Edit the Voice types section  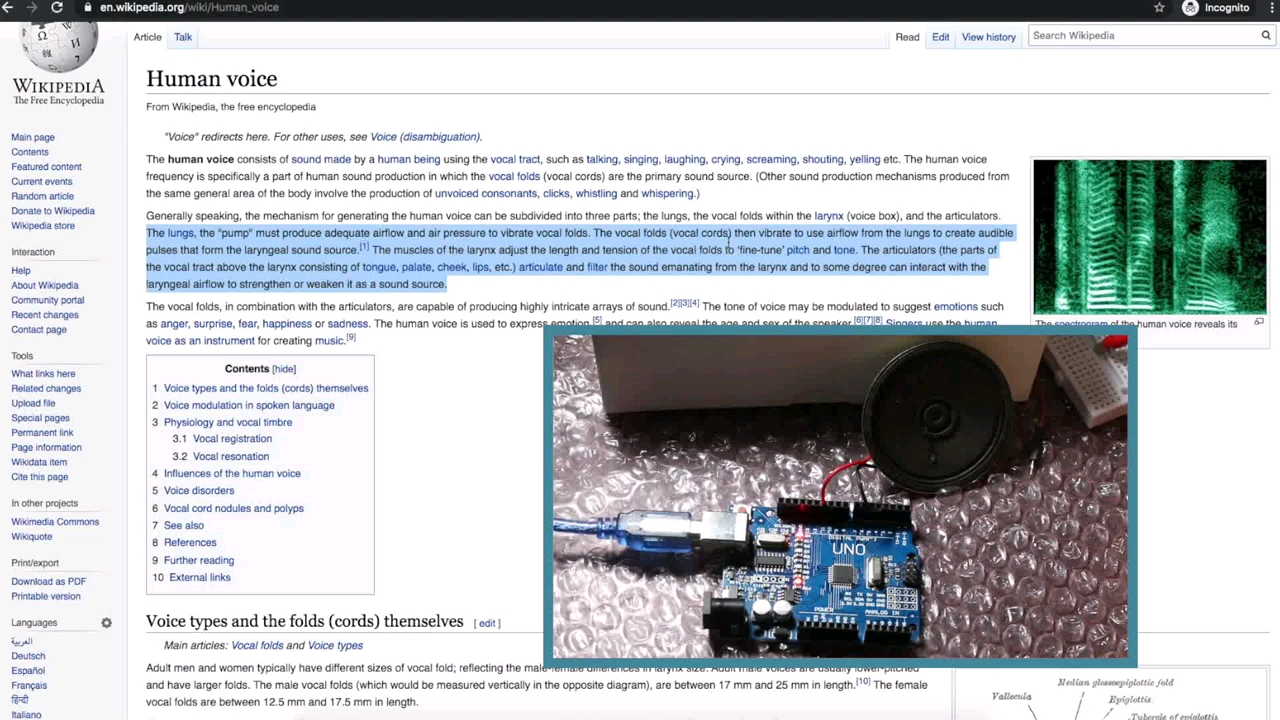tap(487, 623)
